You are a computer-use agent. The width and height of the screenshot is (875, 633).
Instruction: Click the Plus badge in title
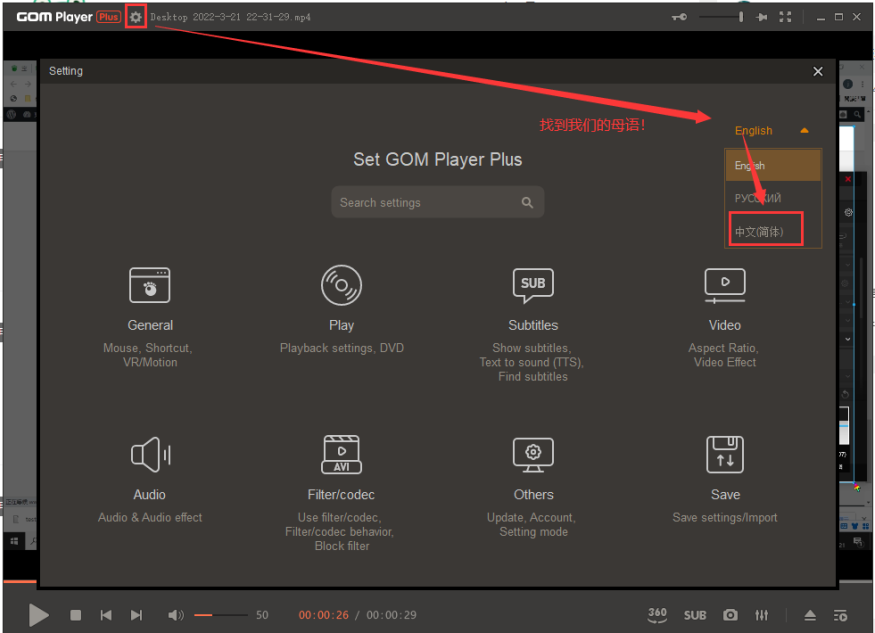click(x=108, y=17)
